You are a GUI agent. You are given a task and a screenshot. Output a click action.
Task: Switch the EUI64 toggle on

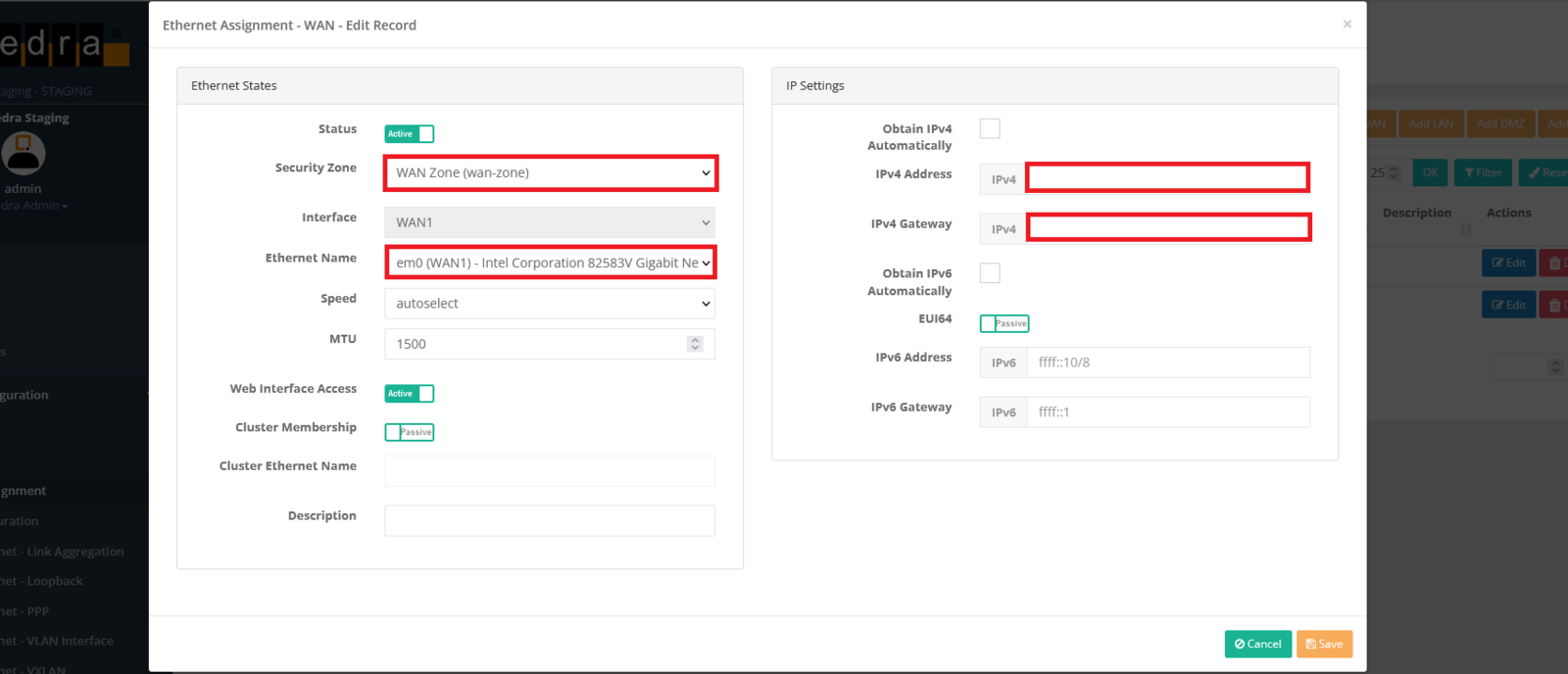[x=1004, y=323]
